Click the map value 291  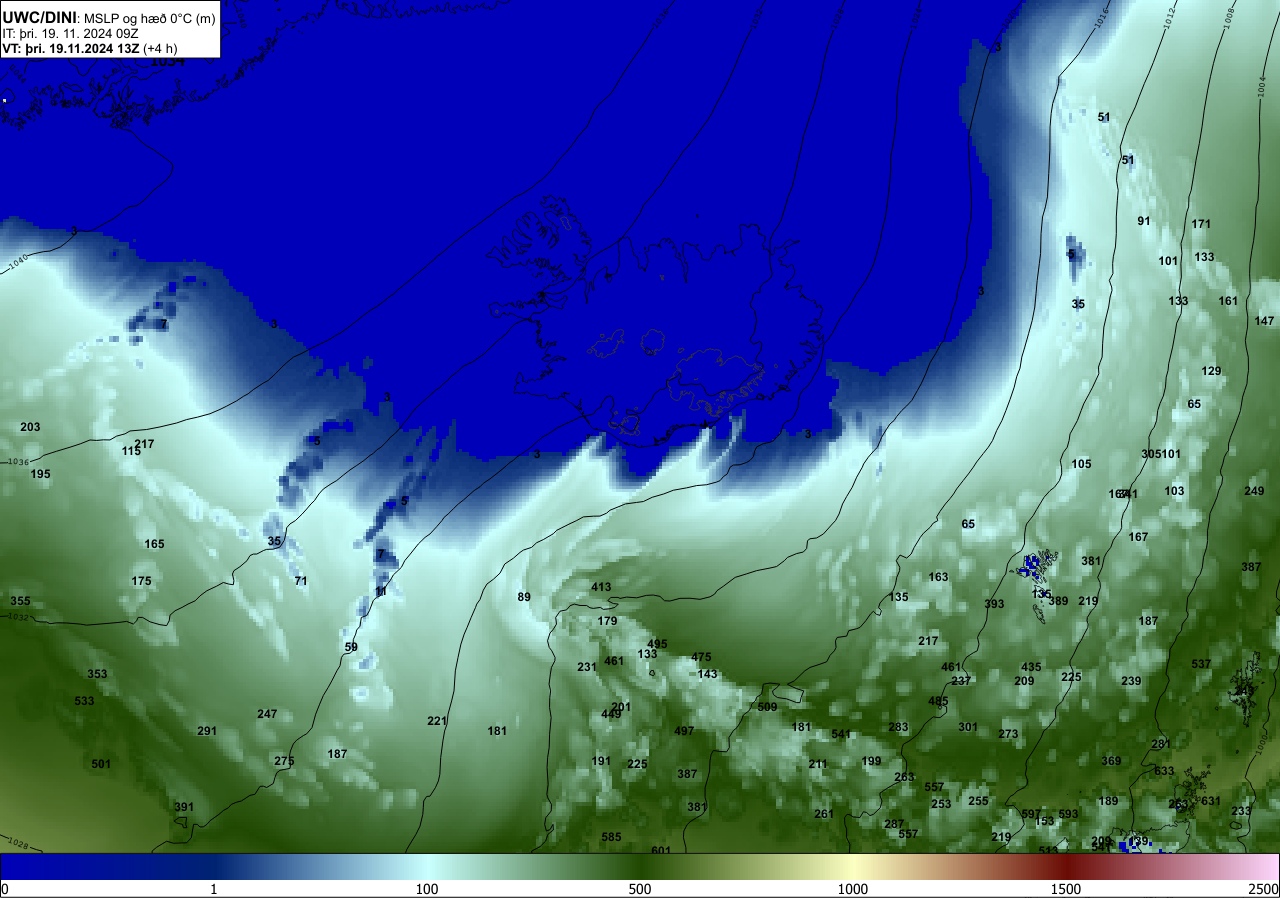(207, 731)
